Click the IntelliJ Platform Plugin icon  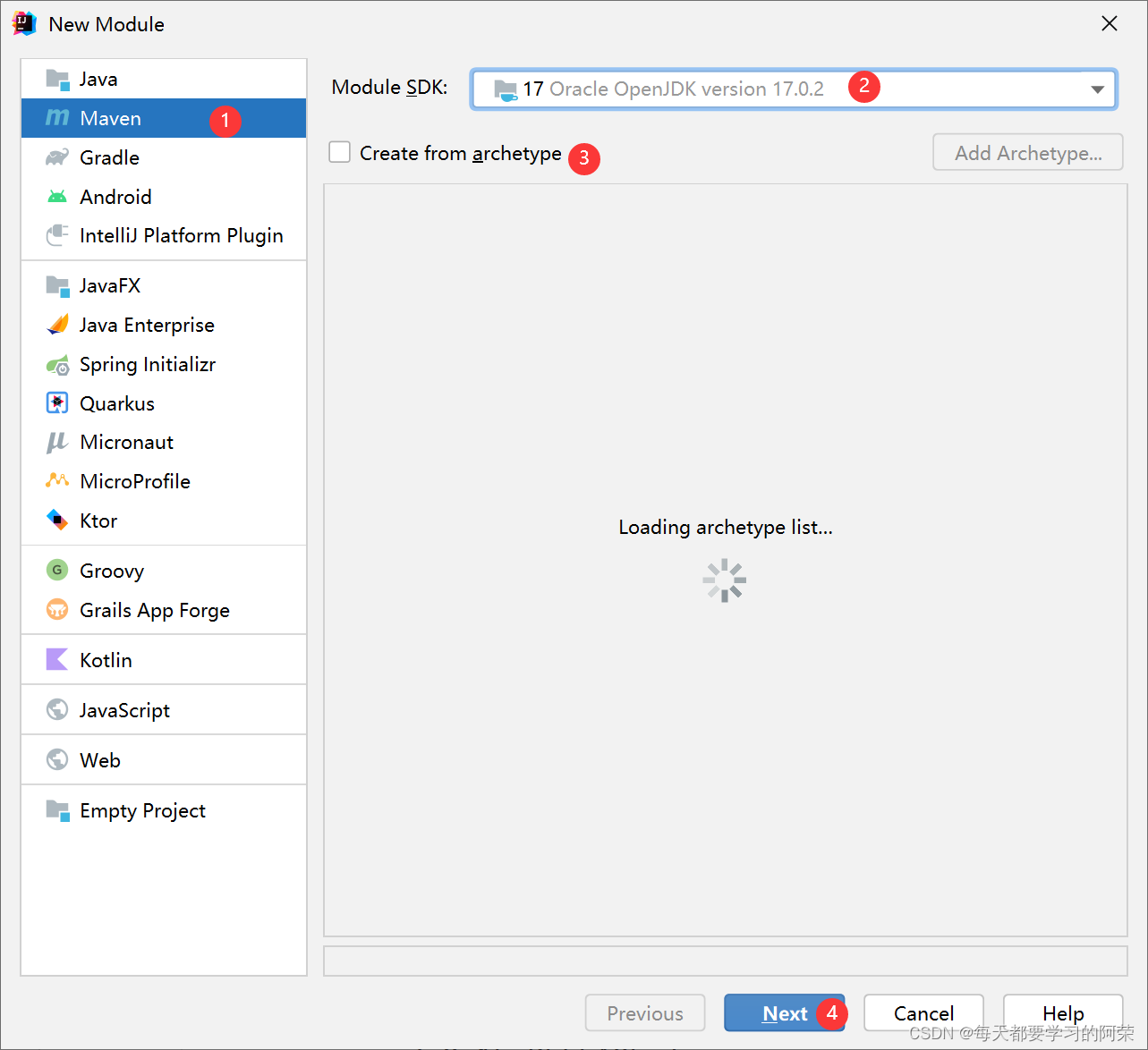coord(57,235)
